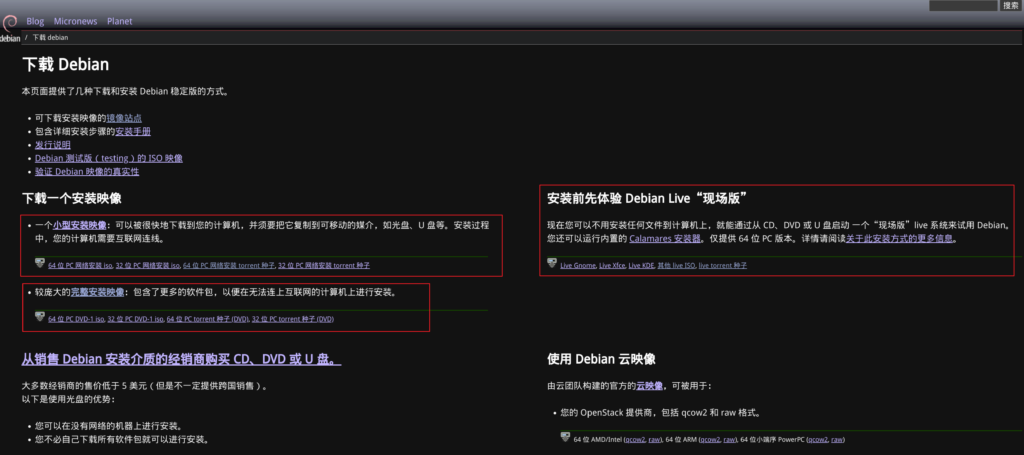Download 32 位 PC DVD-1 iso

coord(135,319)
